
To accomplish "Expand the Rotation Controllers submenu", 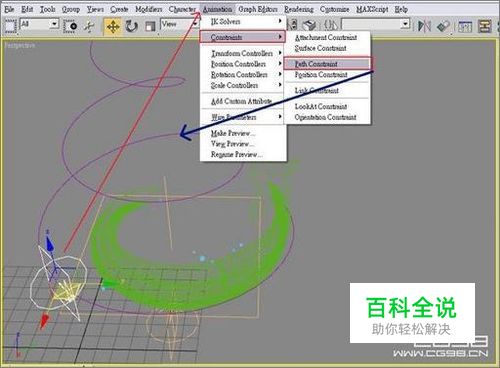I will click(x=243, y=75).
